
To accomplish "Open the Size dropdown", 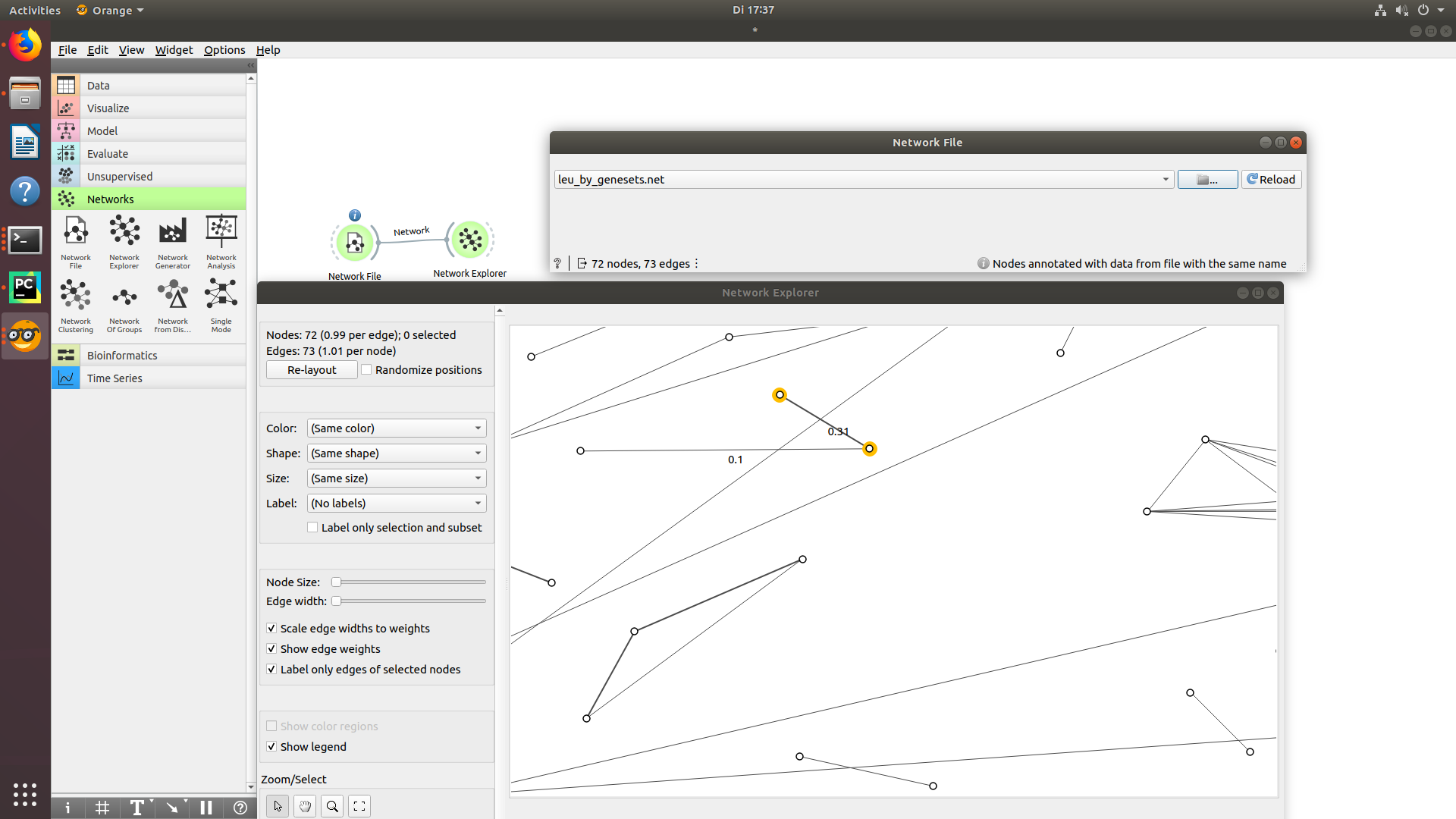I will coord(397,479).
